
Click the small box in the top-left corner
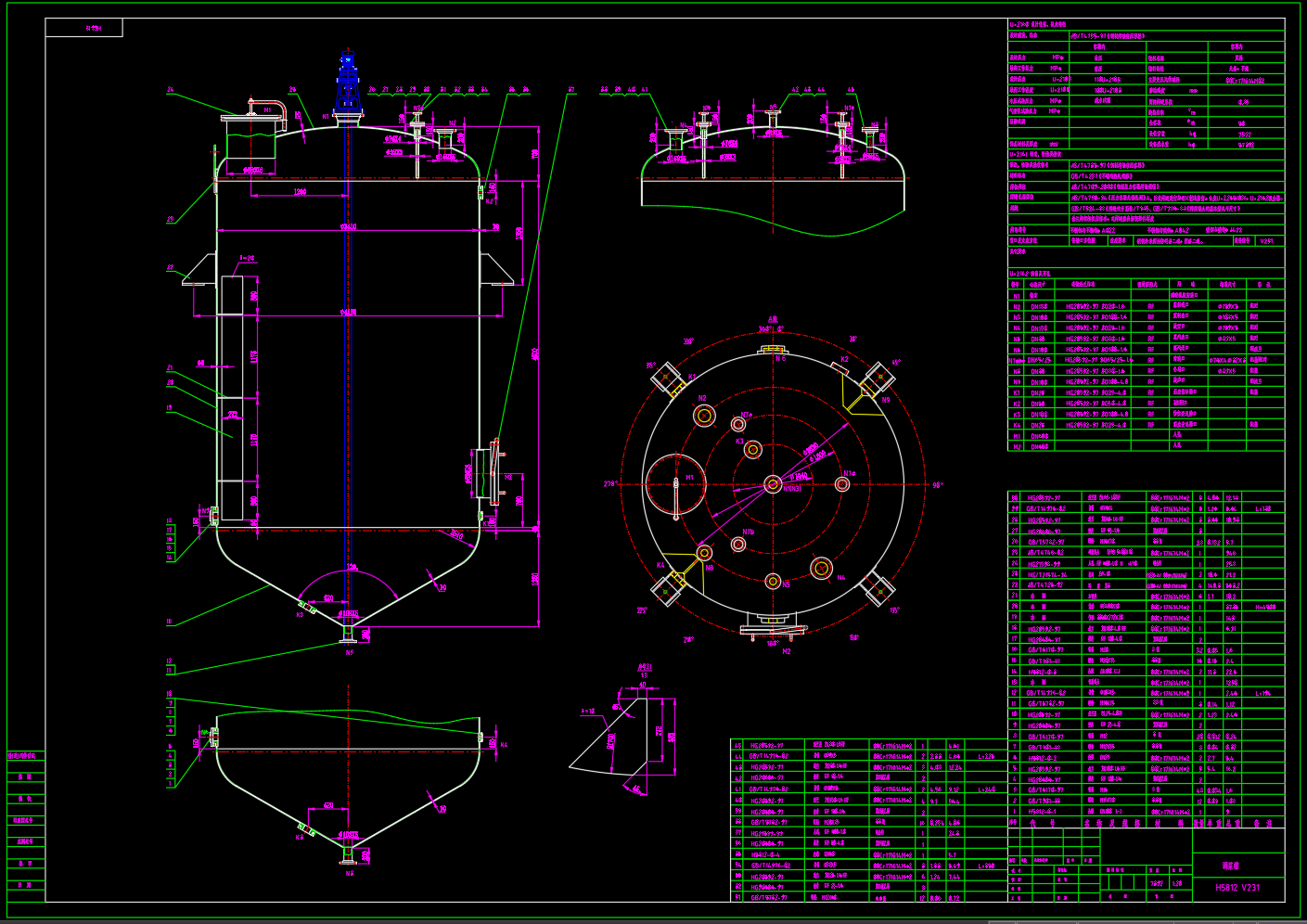[x=83, y=28]
